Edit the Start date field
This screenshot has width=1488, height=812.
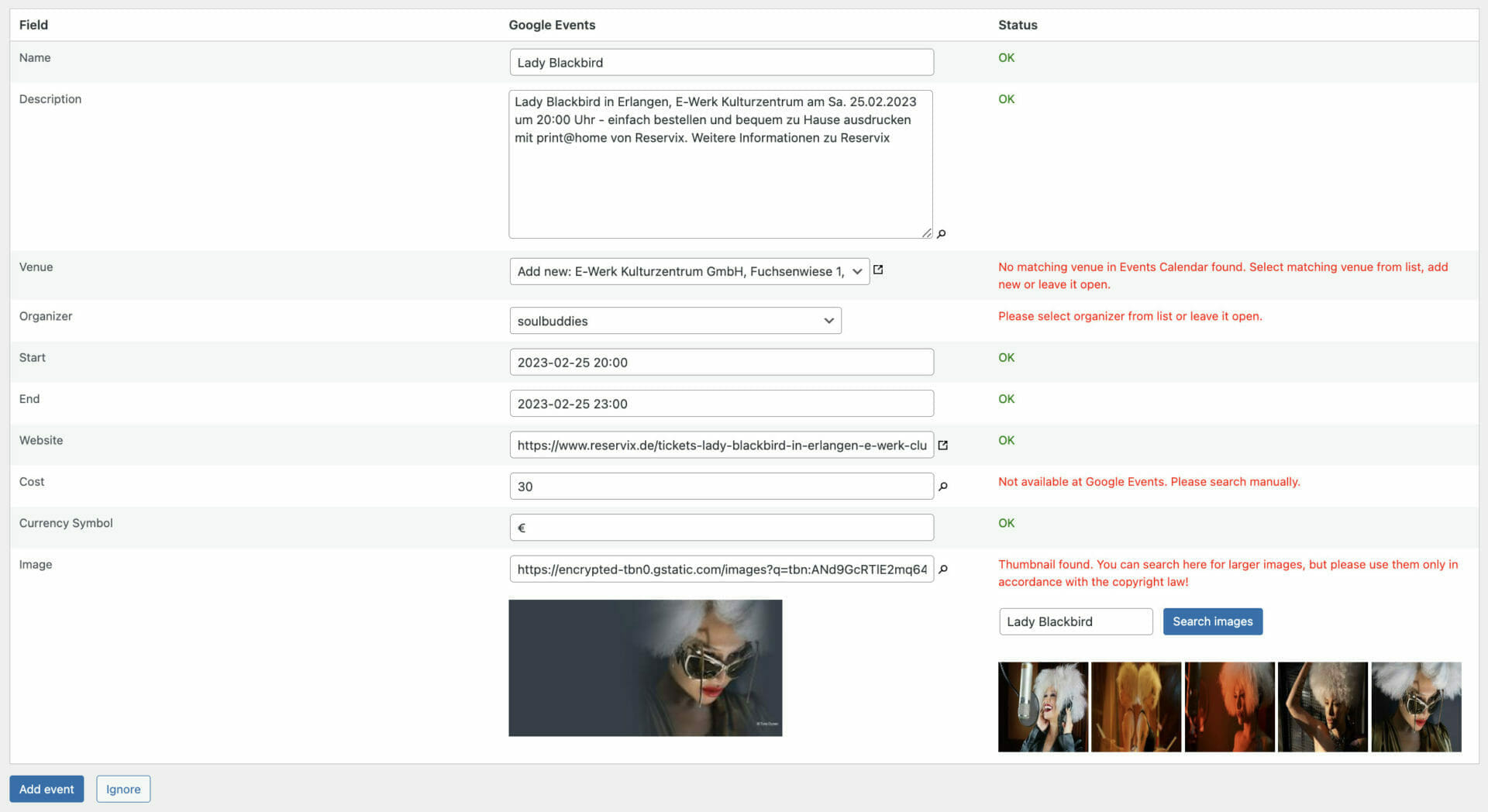(x=721, y=361)
